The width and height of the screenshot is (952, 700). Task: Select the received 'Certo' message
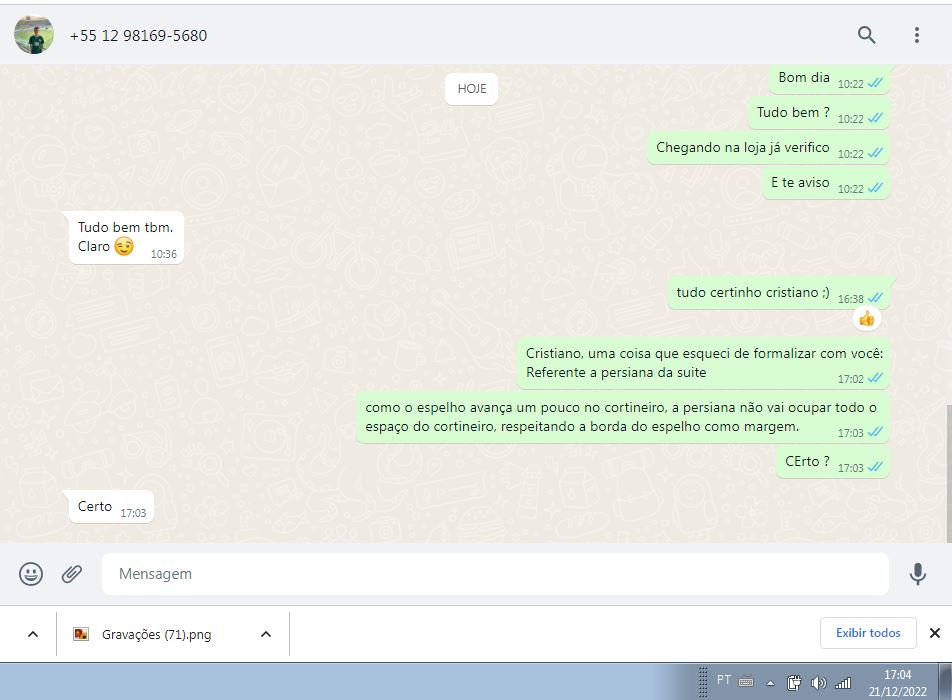pos(112,507)
